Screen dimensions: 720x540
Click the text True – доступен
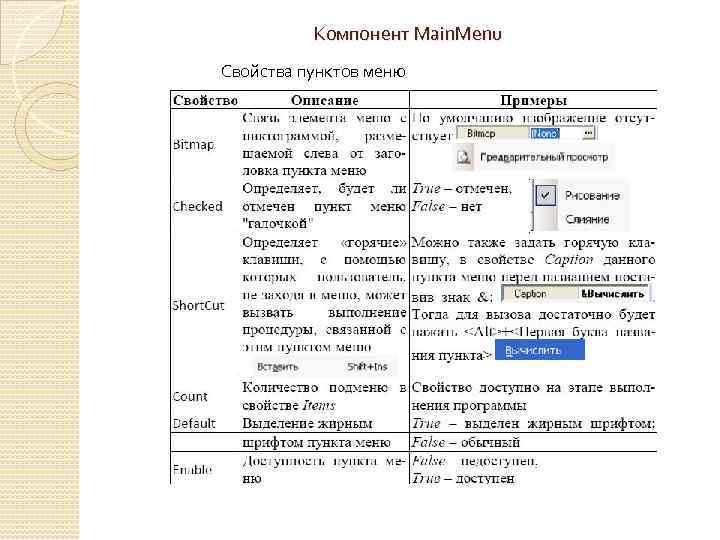tap(463, 478)
